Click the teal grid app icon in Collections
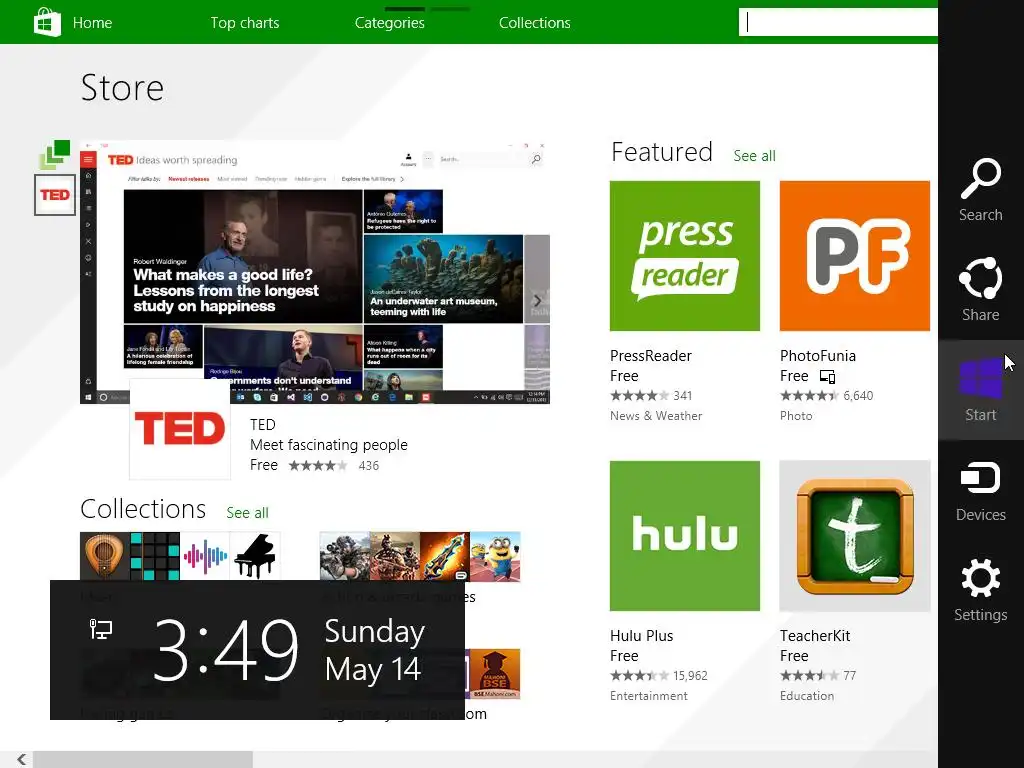This screenshot has width=1024, height=768. pos(155,556)
